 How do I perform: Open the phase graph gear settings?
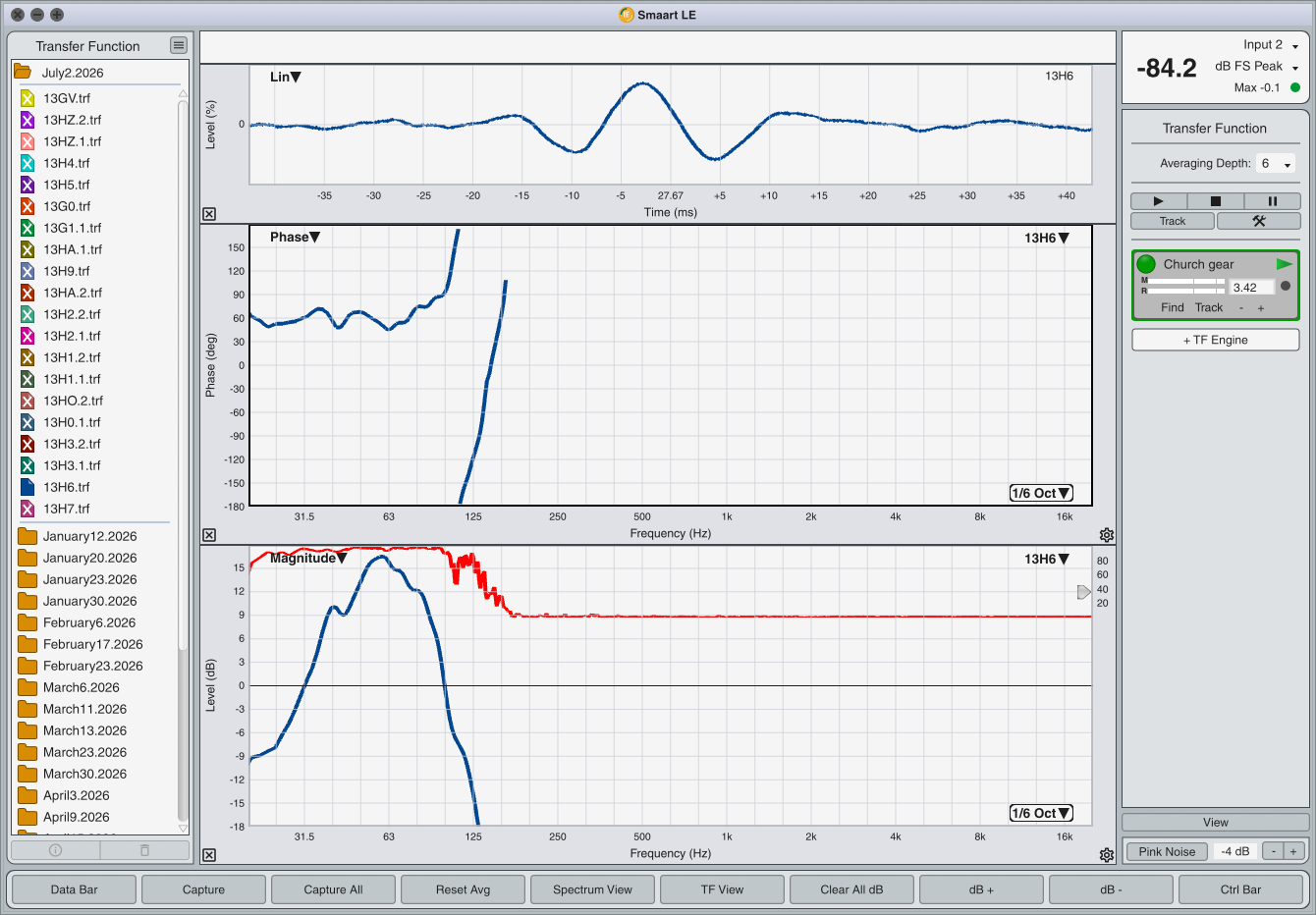coord(1107,535)
